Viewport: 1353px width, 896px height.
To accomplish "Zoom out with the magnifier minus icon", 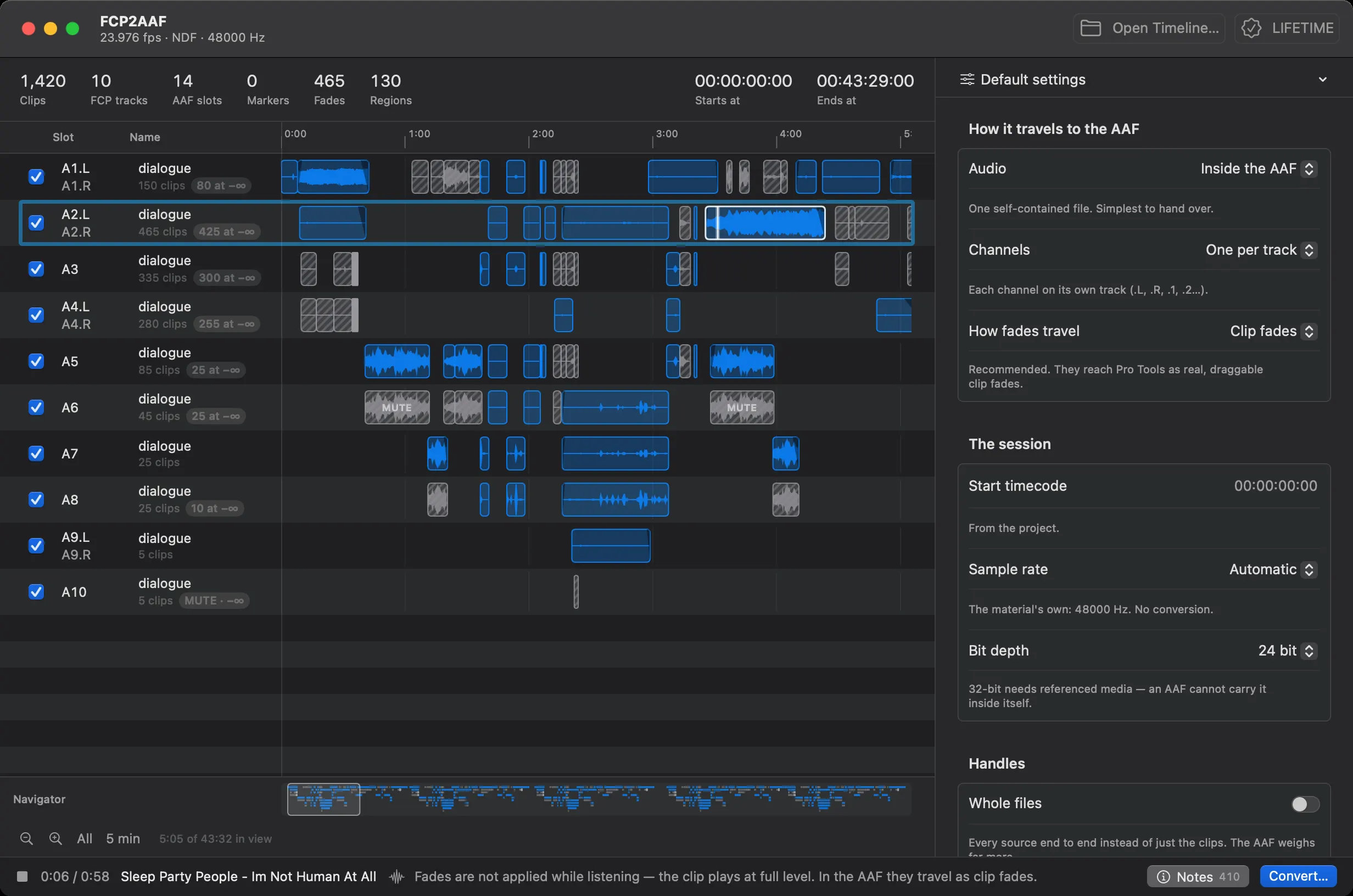I will pyautogui.click(x=26, y=838).
